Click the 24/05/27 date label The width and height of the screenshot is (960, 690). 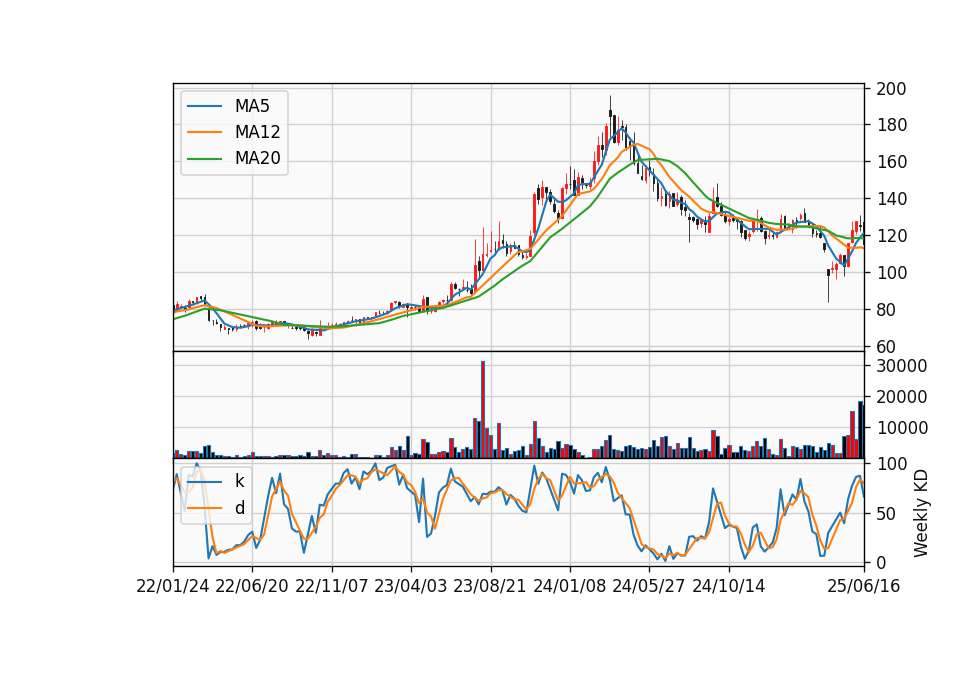649,586
